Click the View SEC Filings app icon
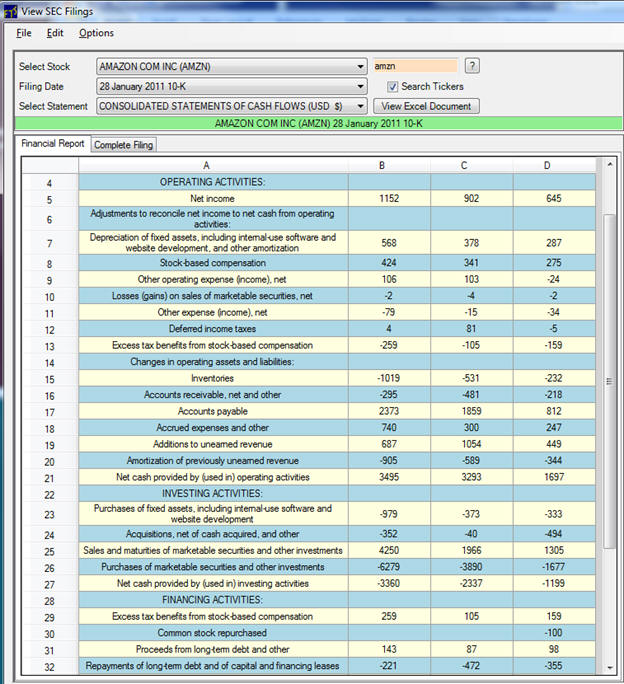The height and width of the screenshot is (684, 624). (10, 11)
